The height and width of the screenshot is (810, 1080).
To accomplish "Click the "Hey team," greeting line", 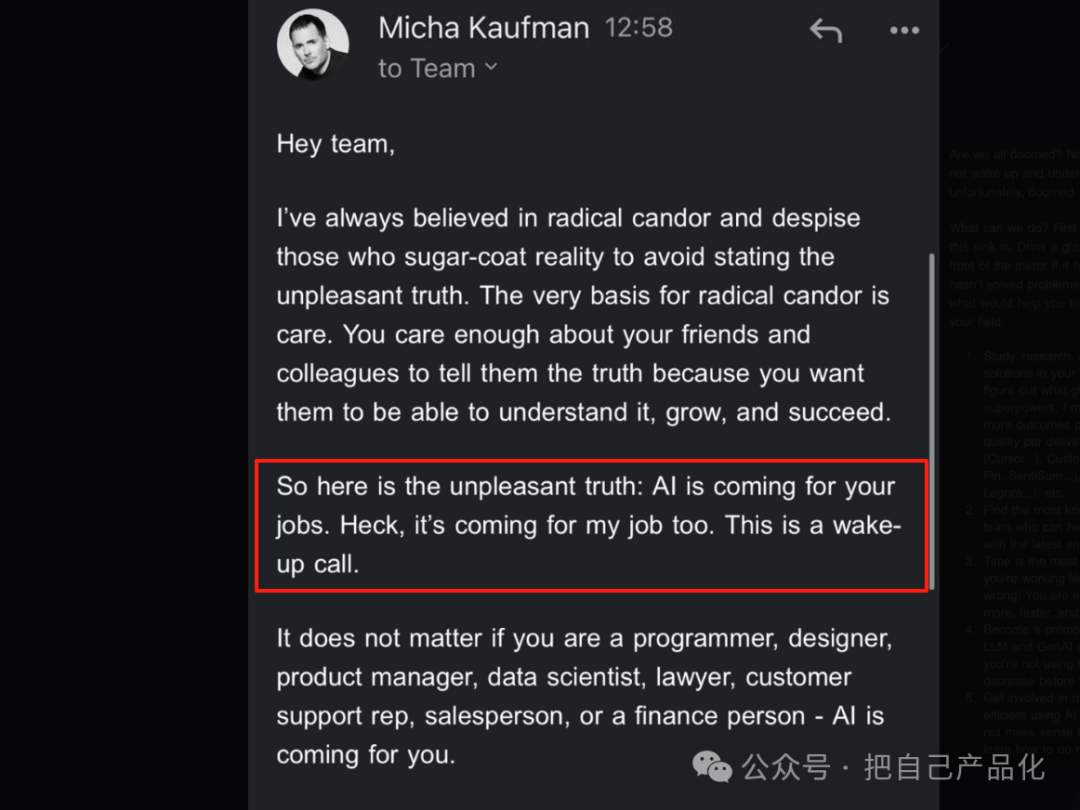I will tap(335, 144).
